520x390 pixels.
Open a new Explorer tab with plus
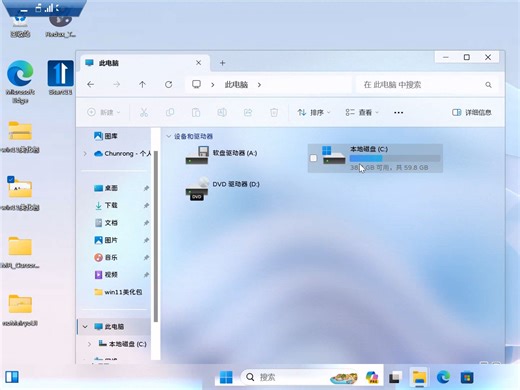222,63
